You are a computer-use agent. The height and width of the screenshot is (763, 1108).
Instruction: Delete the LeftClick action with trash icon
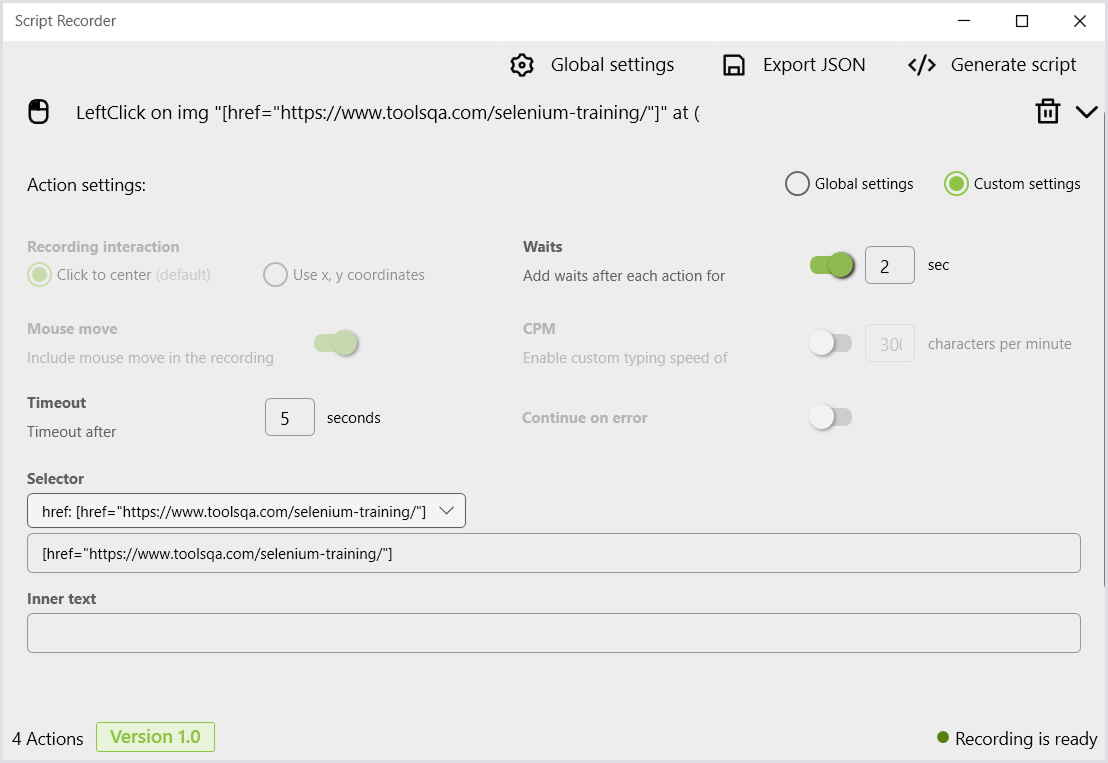1047,112
